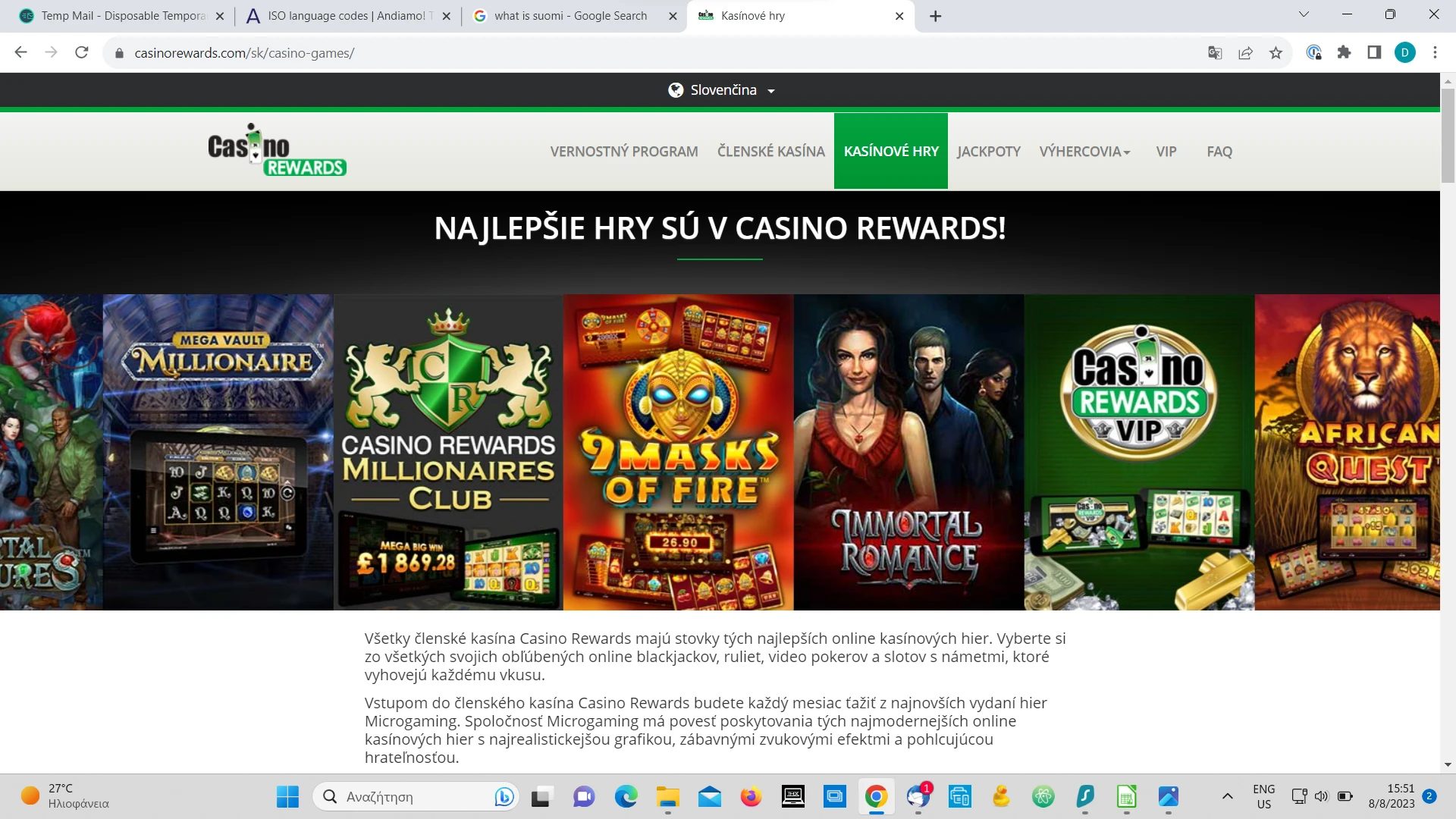Open File Explorer from taskbar
Image resolution: width=1456 pixels, height=819 pixels.
(x=667, y=796)
